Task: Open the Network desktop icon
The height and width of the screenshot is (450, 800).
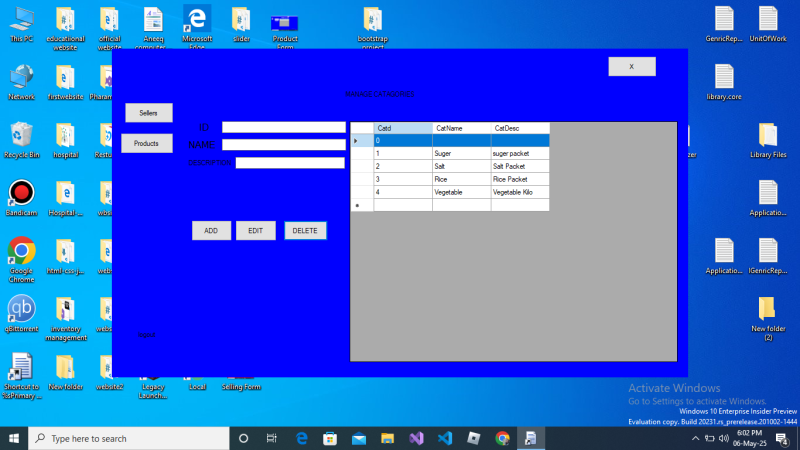Action: tap(21, 78)
